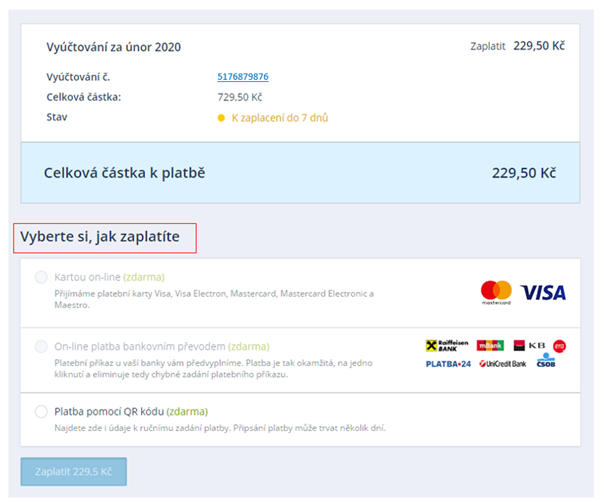The image size is (605, 503).
Task: Click the yellow status dot indicator
Action: 221,118
